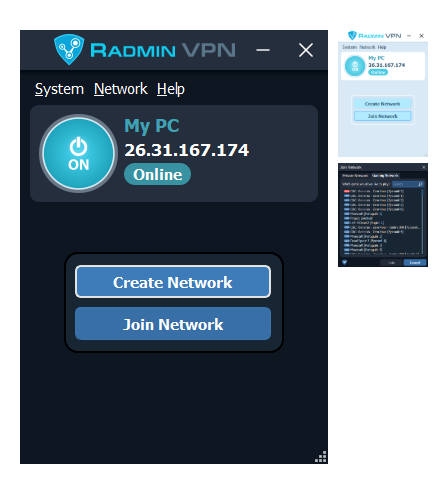
Task: Minimize the Radmin VPN window
Action: pos(263,50)
